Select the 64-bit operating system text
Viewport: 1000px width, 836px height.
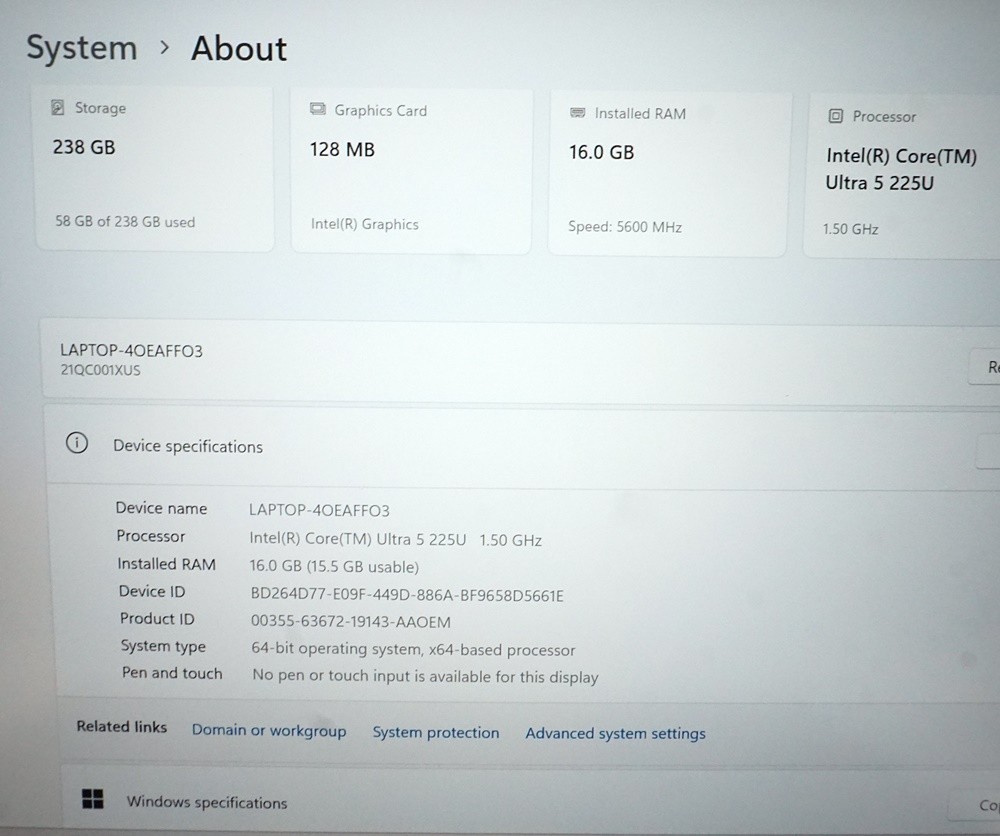tap(413, 649)
